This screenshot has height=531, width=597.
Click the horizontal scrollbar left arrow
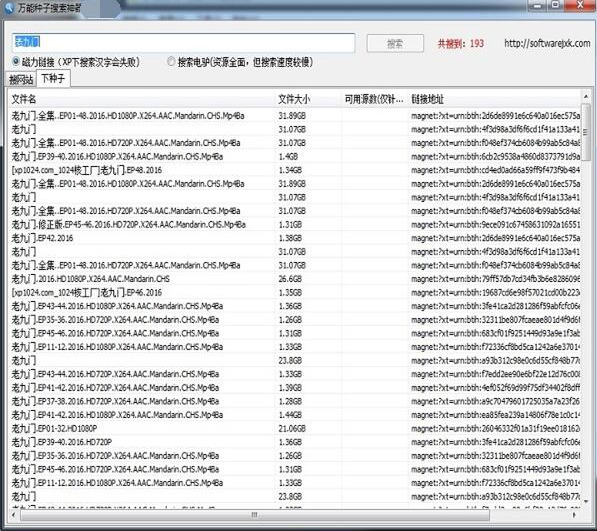tap(14, 515)
